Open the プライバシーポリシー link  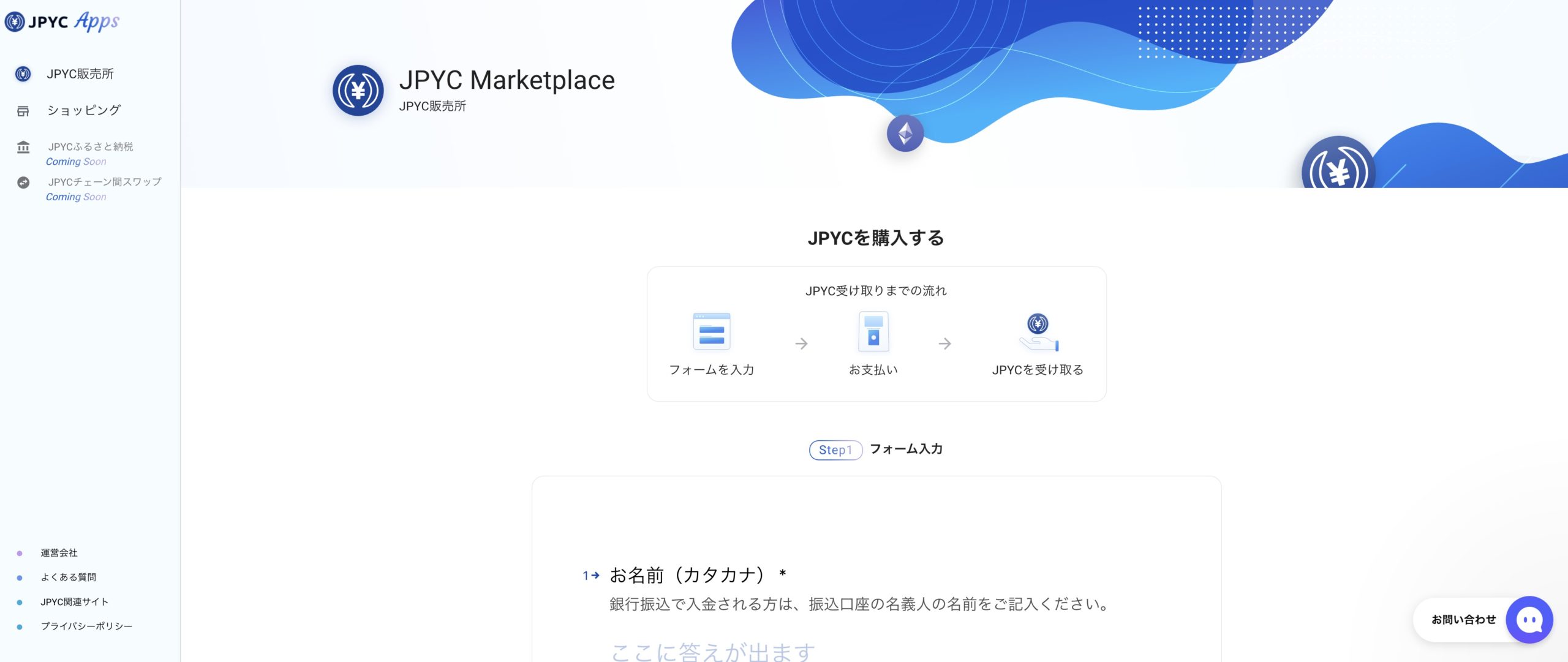pyautogui.click(x=86, y=626)
